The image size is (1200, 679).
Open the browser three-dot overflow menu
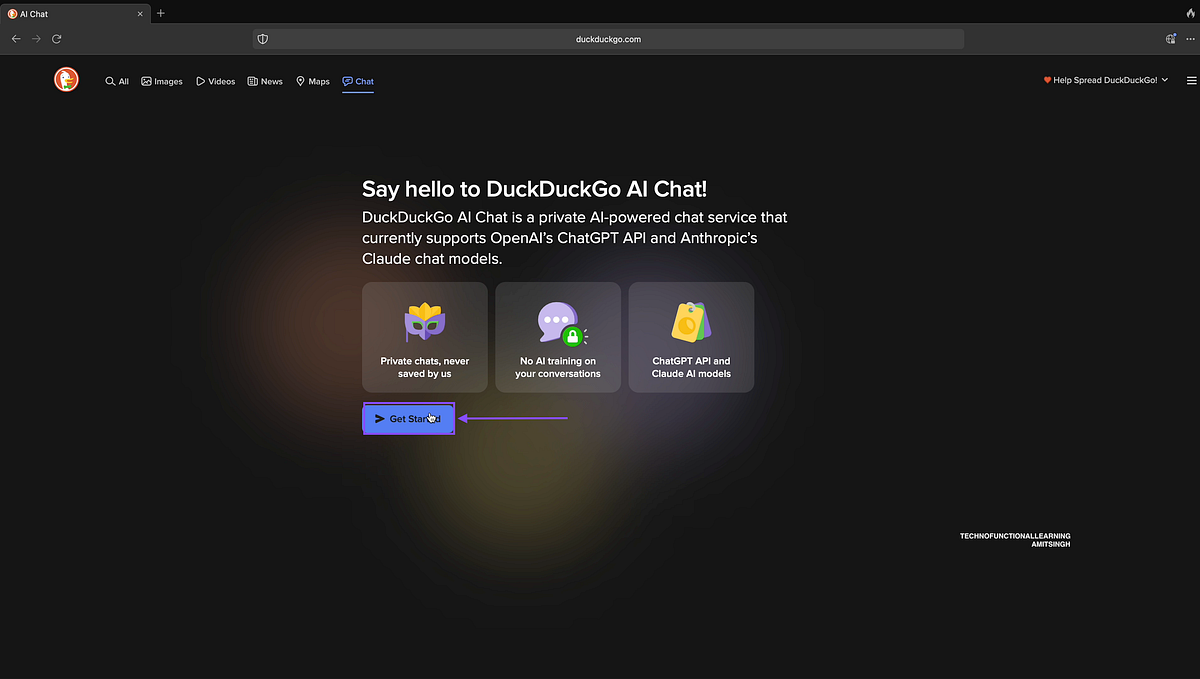tap(1190, 38)
